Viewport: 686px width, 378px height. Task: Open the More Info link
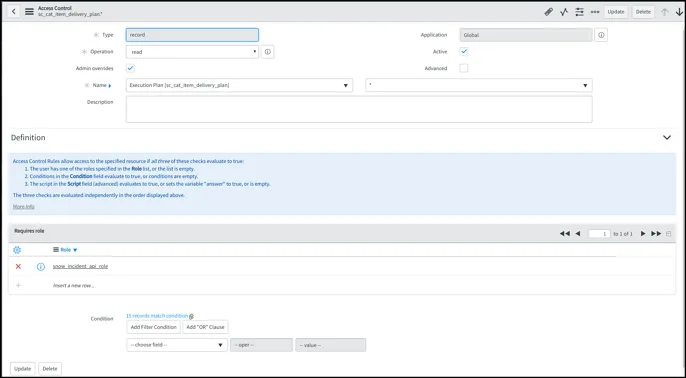[23, 206]
